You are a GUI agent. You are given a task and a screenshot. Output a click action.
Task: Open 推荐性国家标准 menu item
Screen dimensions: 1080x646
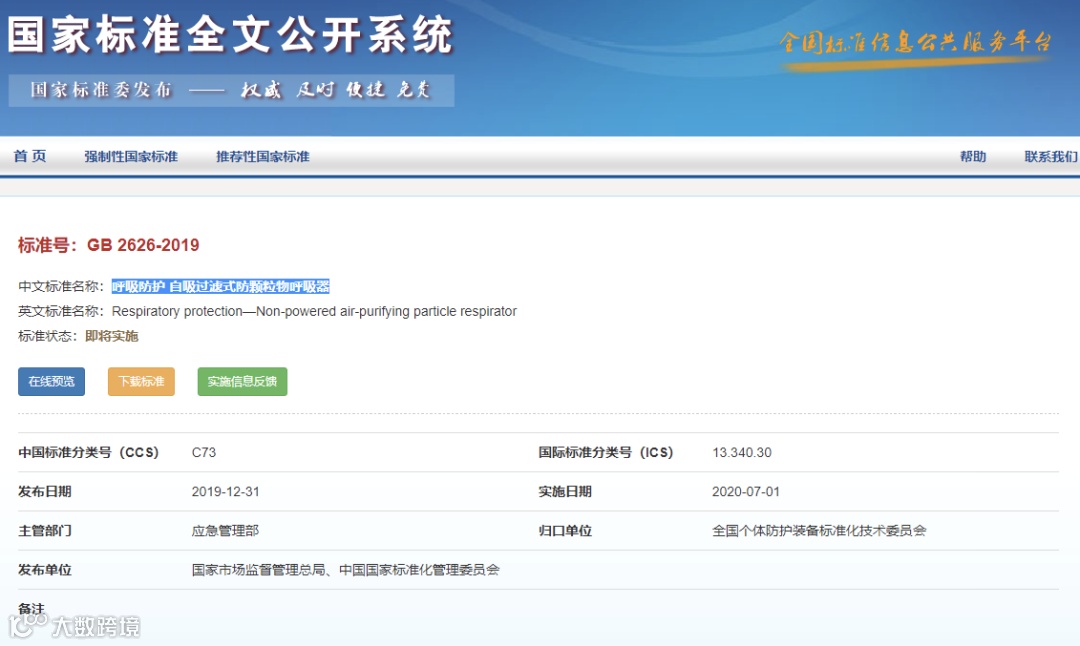coord(262,156)
